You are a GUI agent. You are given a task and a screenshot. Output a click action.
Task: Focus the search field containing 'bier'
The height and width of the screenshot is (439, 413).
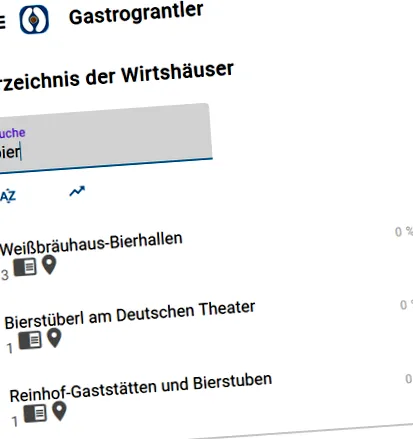105,138
